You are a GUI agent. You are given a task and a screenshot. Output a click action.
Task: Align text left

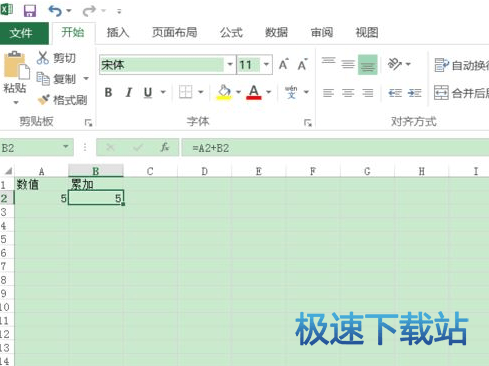pyautogui.click(x=328, y=93)
